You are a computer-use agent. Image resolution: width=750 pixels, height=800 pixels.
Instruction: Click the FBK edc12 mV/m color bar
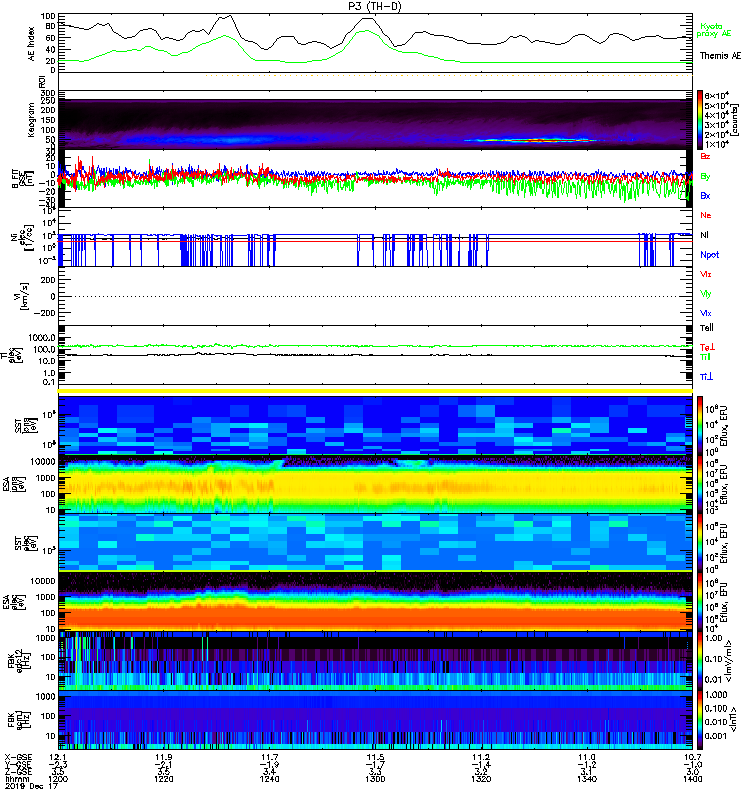(700, 661)
